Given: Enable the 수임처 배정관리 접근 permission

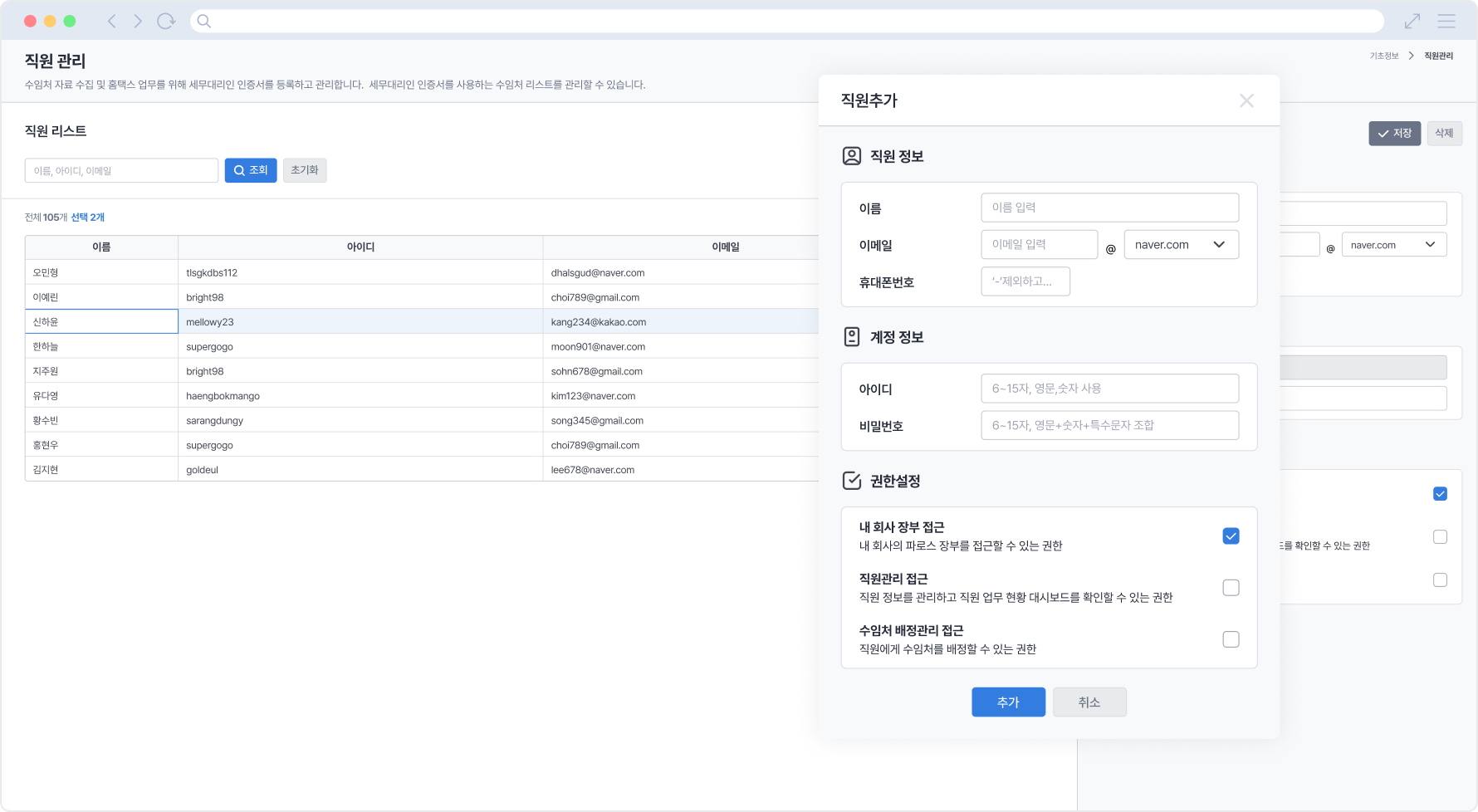Looking at the screenshot, I should (x=1231, y=638).
